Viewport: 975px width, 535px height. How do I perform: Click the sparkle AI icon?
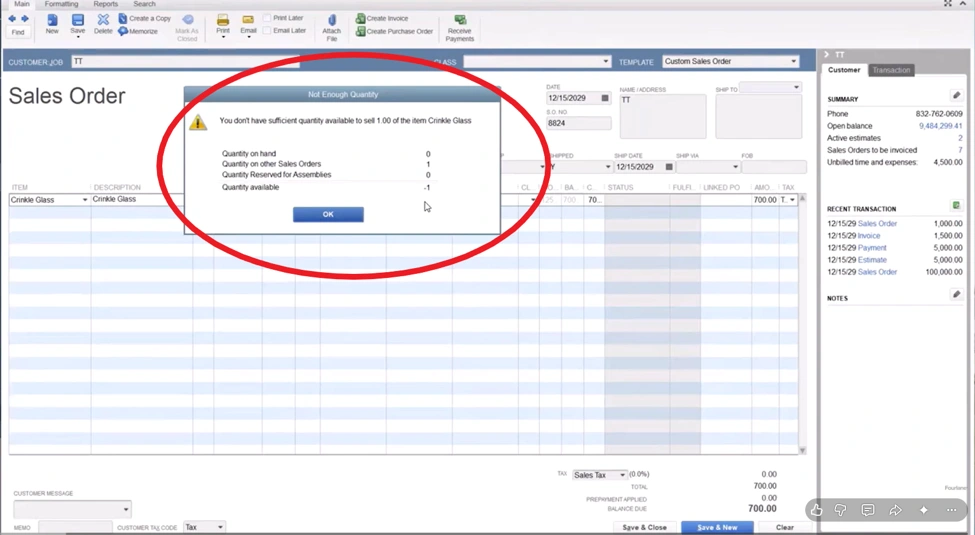[924, 510]
